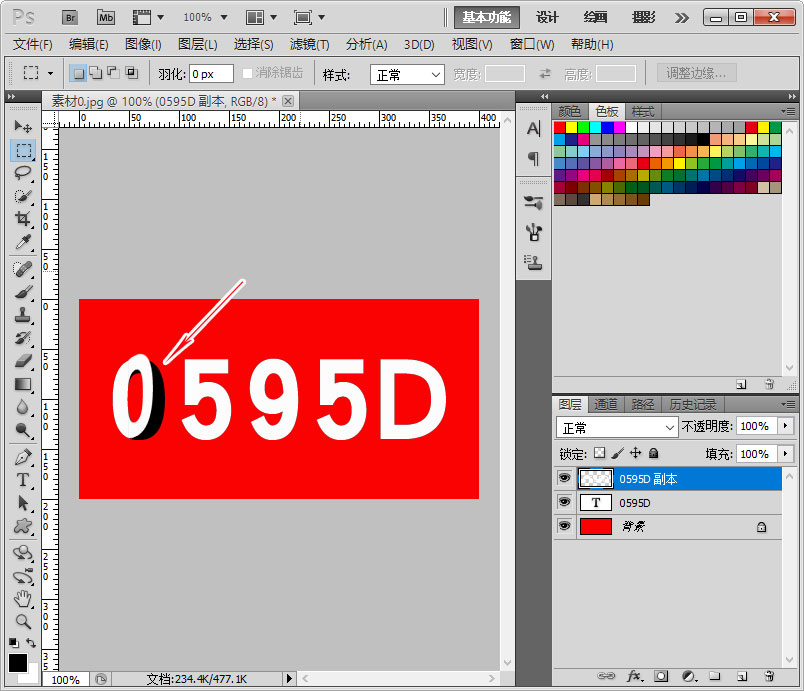
Task: Open the 样式 dropdown
Action: coord(407,75)
